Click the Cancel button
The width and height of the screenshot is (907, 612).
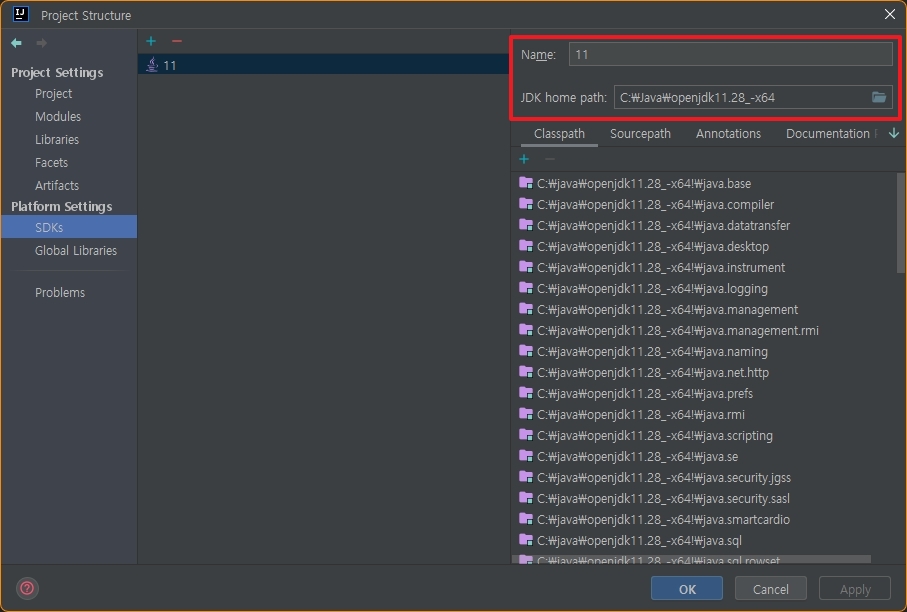tap(770, 589)
